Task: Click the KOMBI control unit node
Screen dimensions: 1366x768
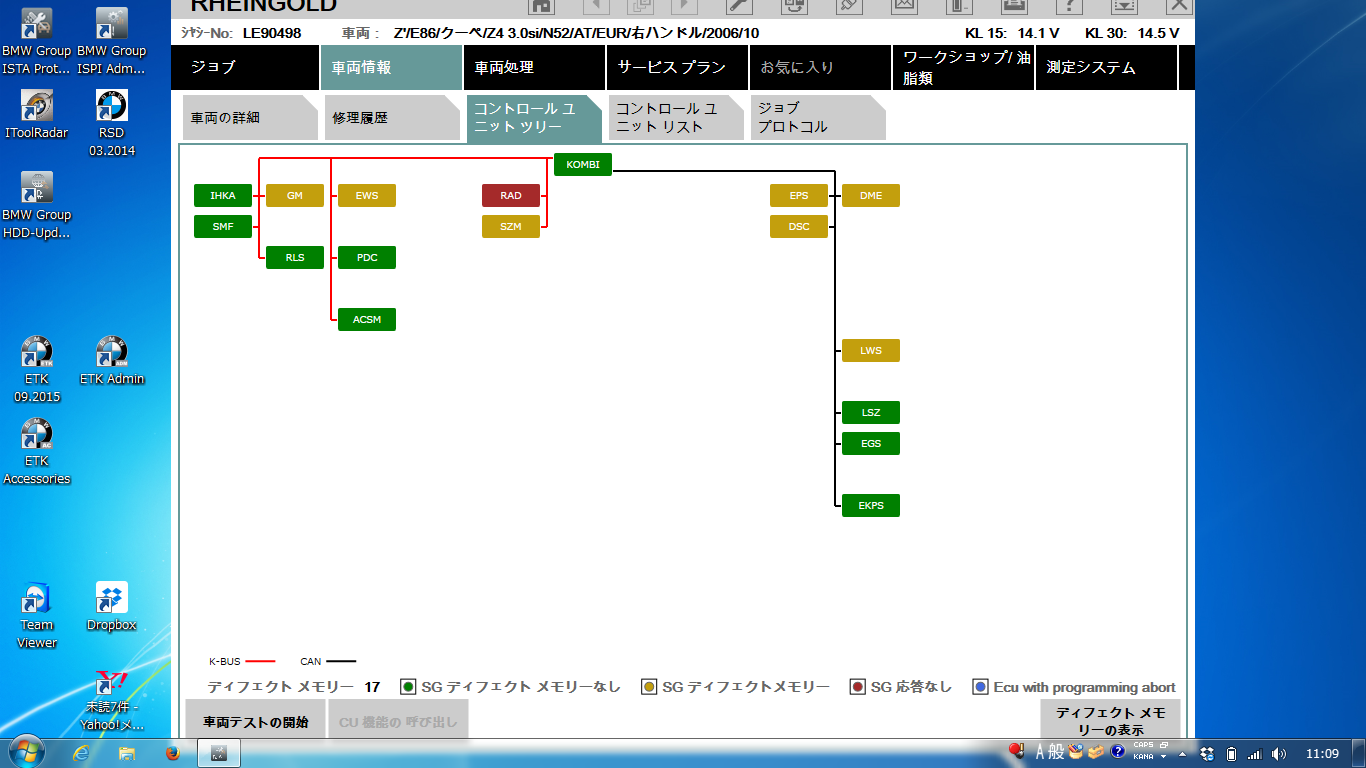Action: pyautogui.click(x=583, y=165)
